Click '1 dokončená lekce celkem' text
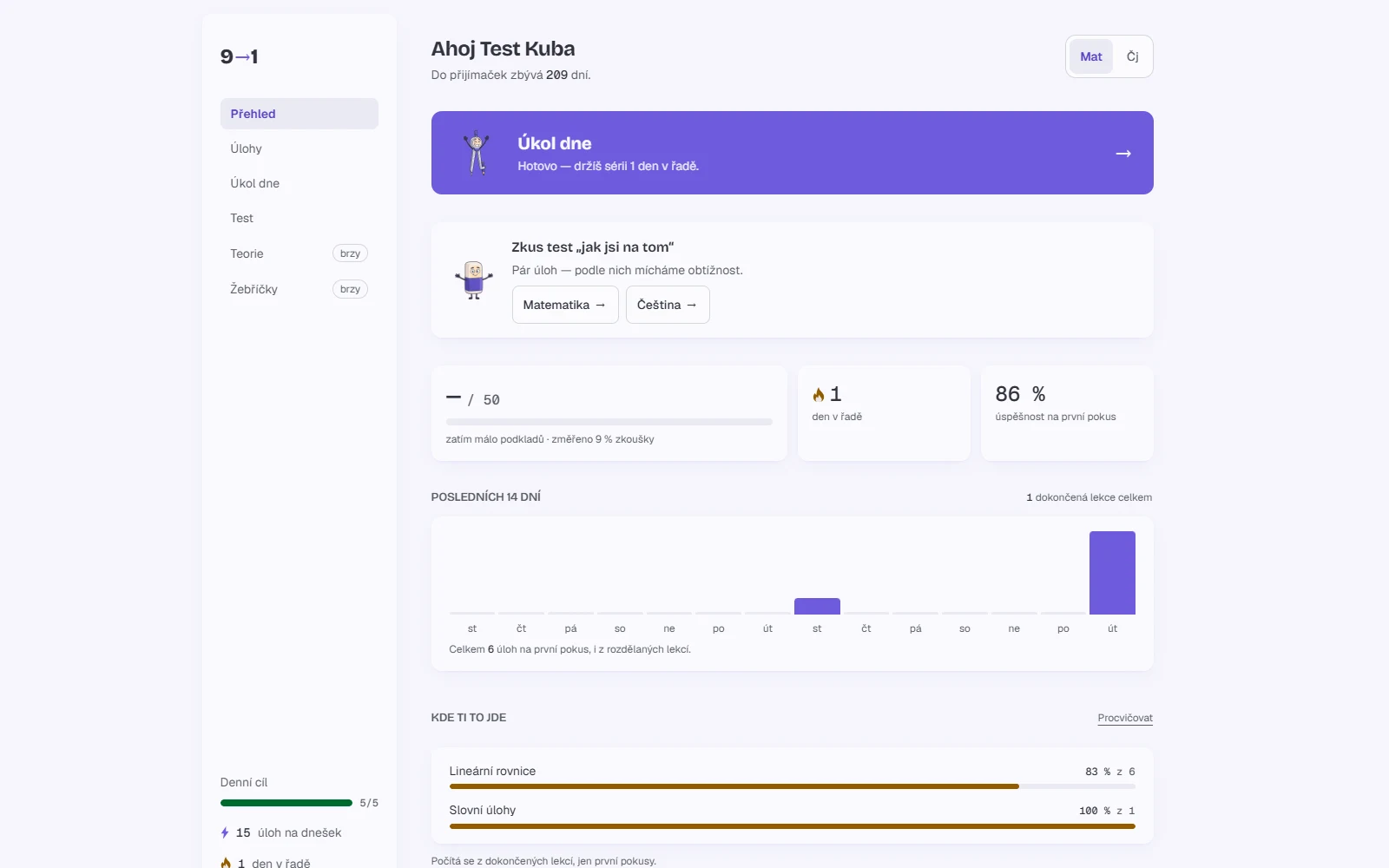1389x868 pixels. [1089, 497]
